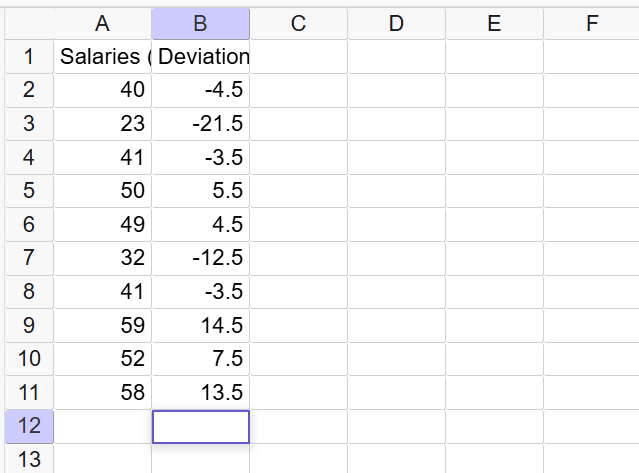
Task: Click cell containing salary 58
Action: tap(103, 393)
